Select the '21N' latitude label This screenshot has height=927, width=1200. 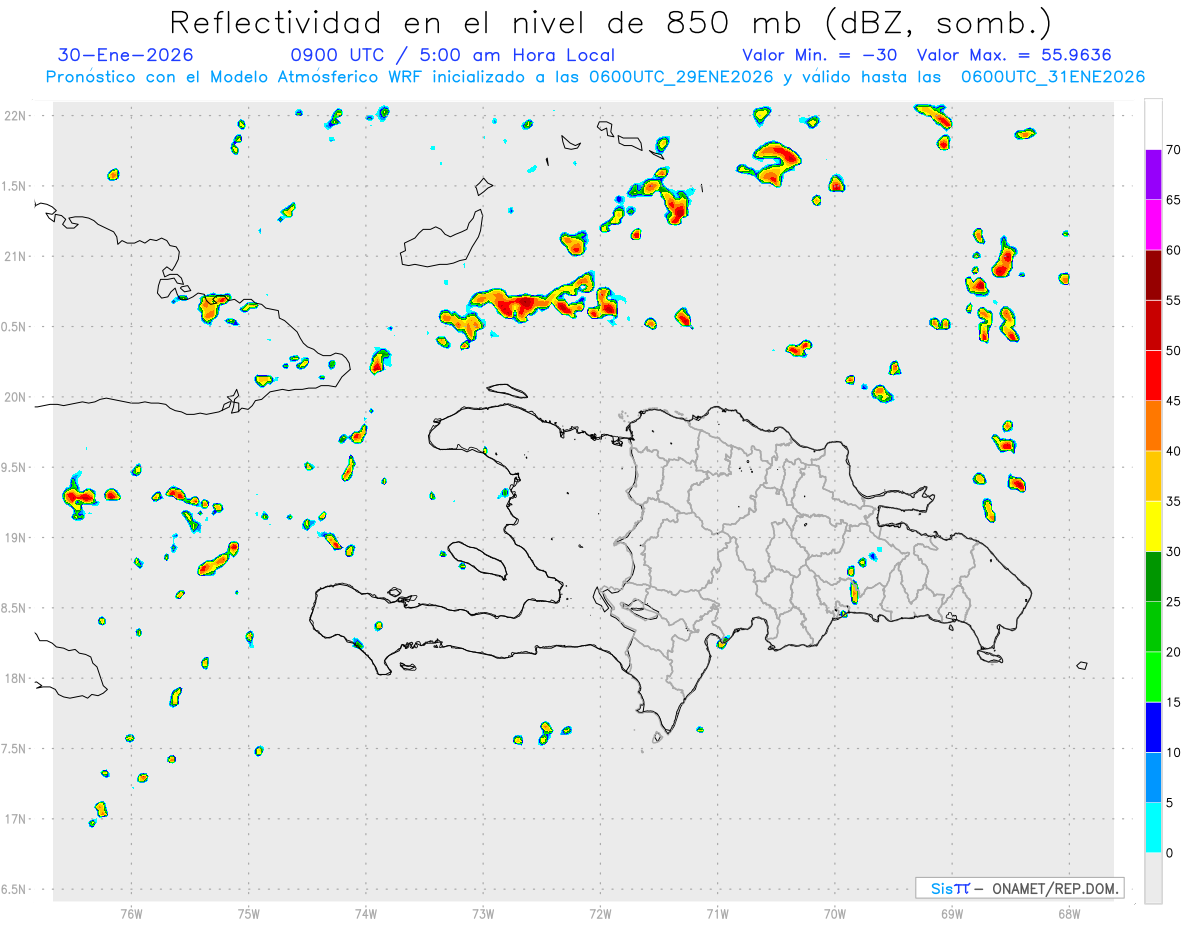coord(16,256)
